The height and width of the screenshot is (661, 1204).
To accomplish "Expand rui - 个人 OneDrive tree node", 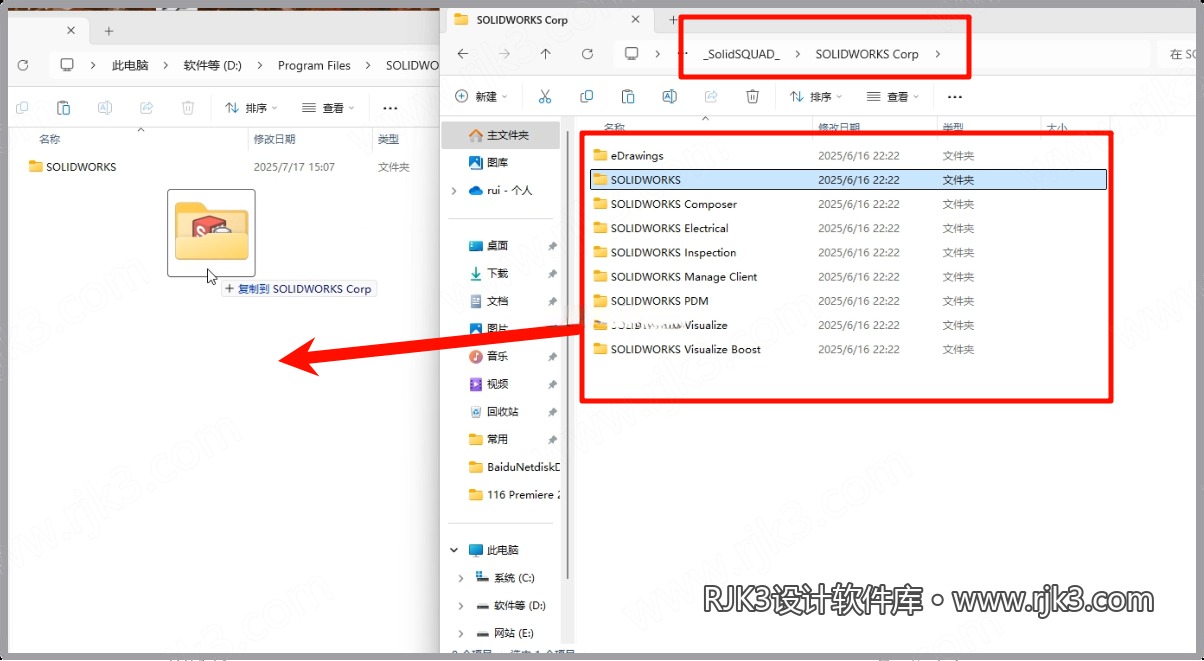I will (455, 190).
